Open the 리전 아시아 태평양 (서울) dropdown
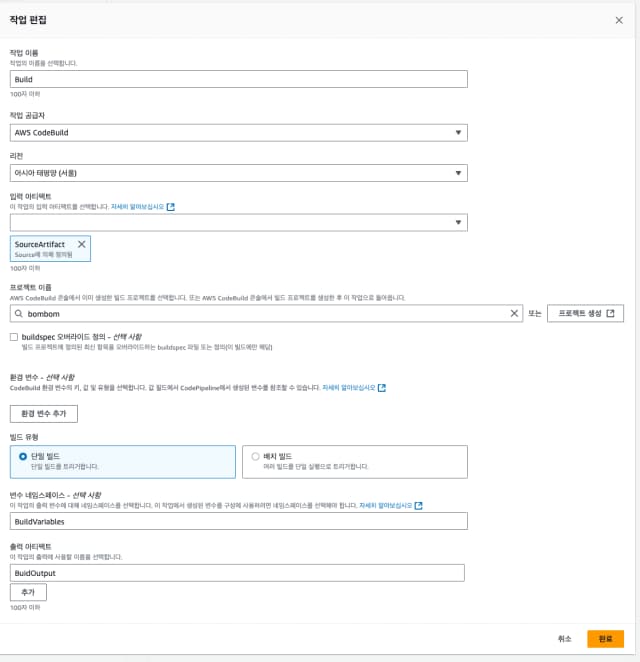 pyautogui.click(x=239, y=173)
